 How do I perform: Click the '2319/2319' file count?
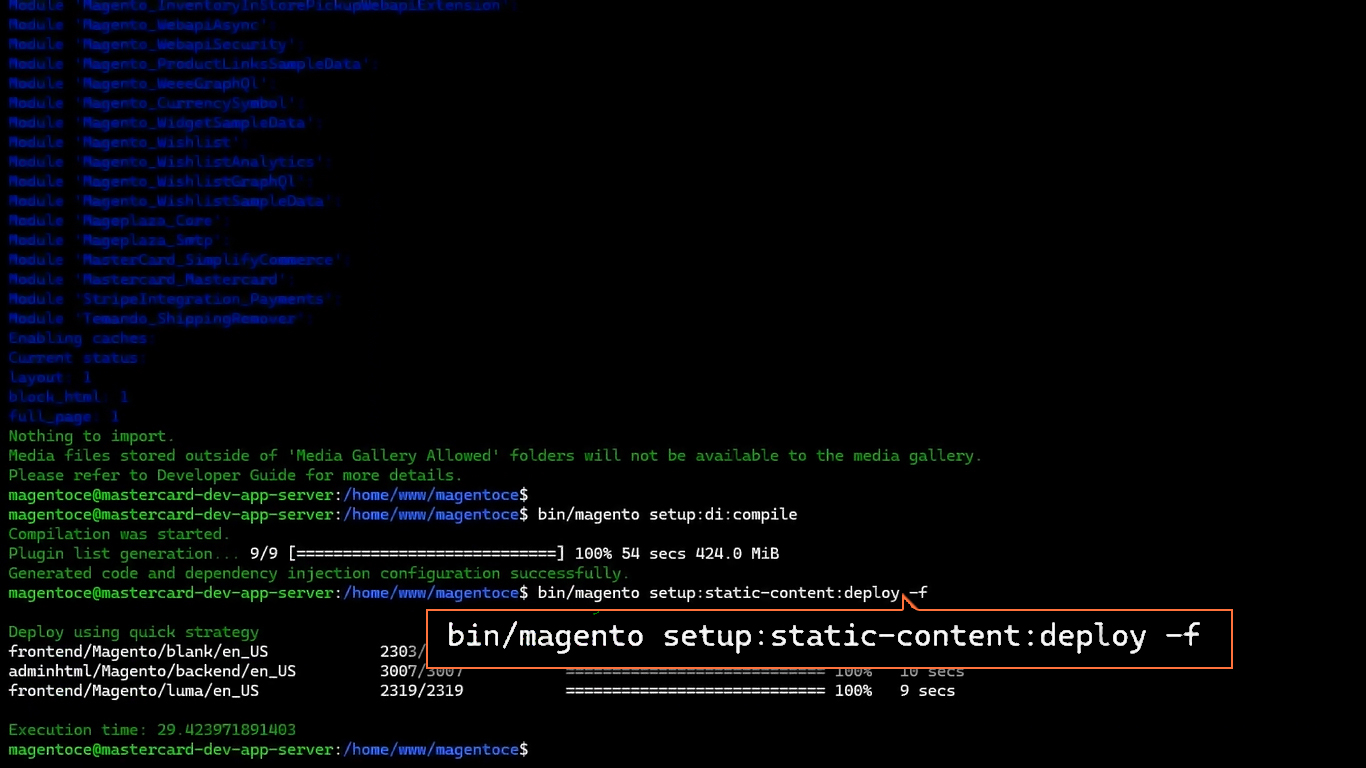coord(421,691)
